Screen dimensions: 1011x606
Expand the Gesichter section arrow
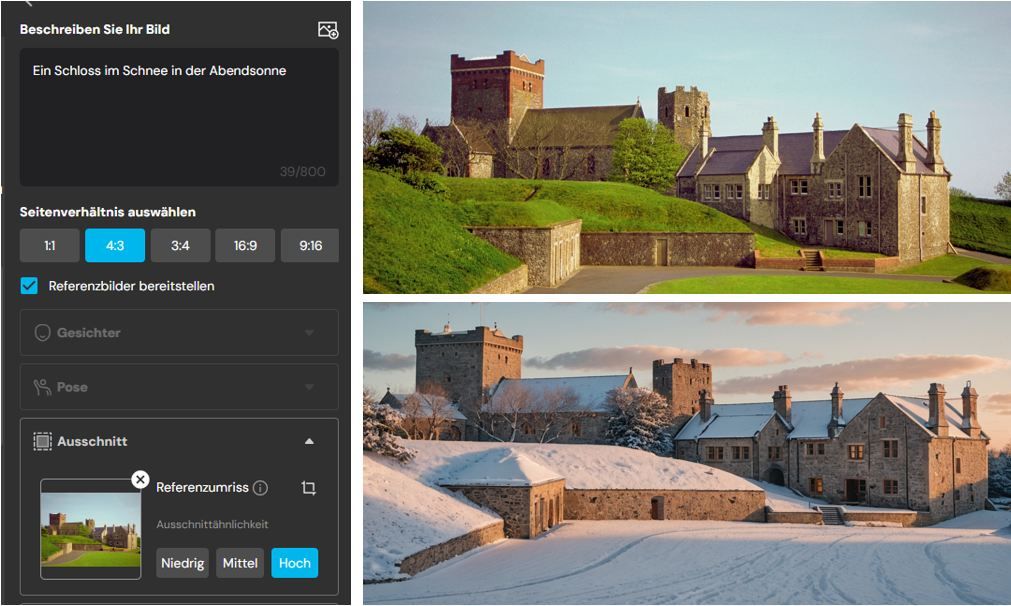coord(309,333)
